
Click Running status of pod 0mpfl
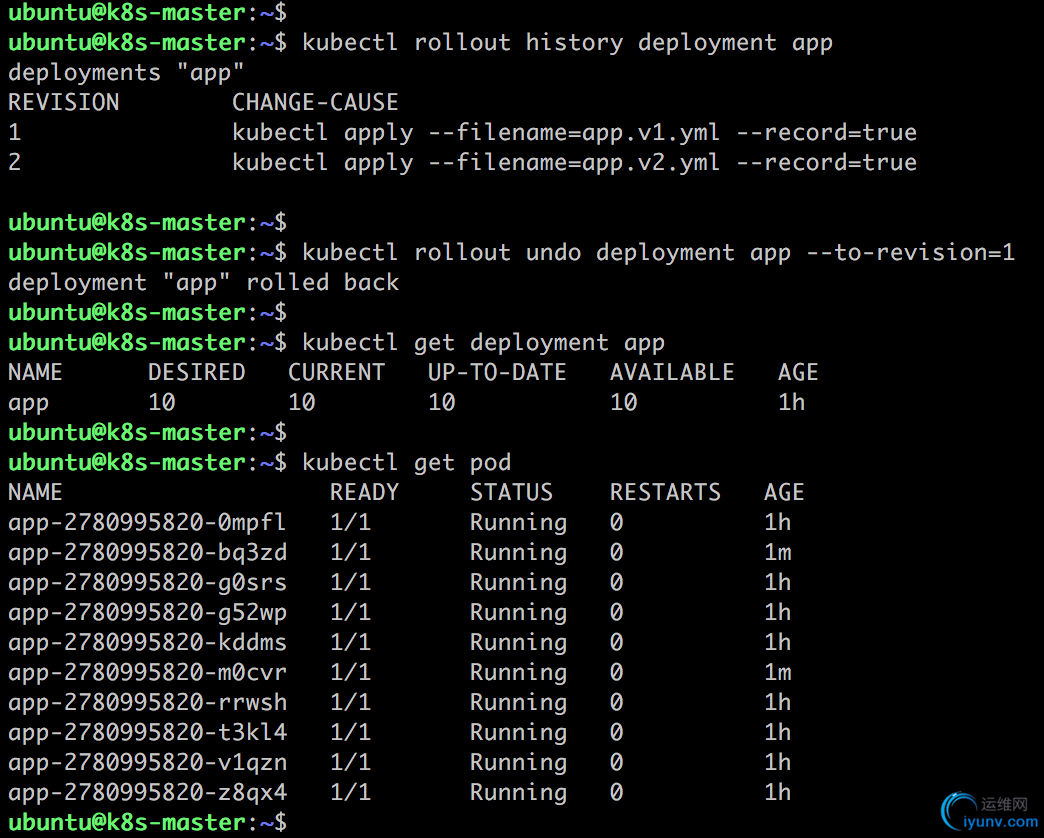coord(518,523)
